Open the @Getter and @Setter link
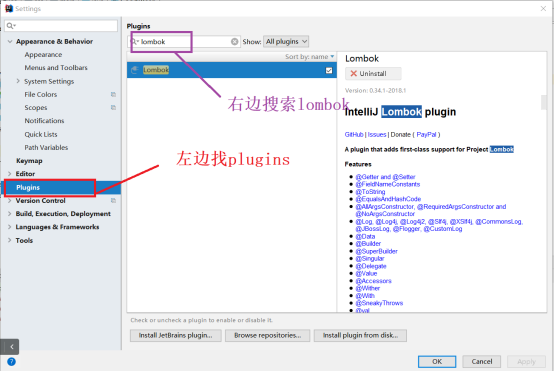Screen dimensions: 554x372 click(x=385, y=177)
